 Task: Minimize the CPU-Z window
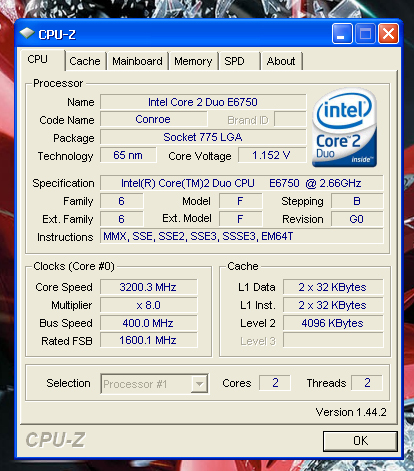tap(342, 34)
